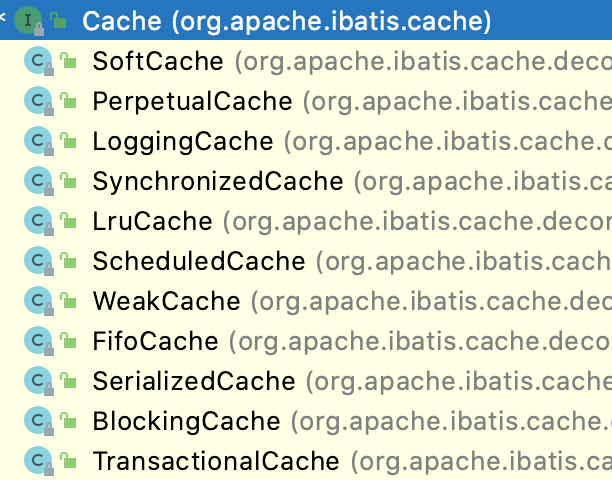Click the green lock icon beside BlockingCache
This screenshot has width=612, height=480.
69,422
